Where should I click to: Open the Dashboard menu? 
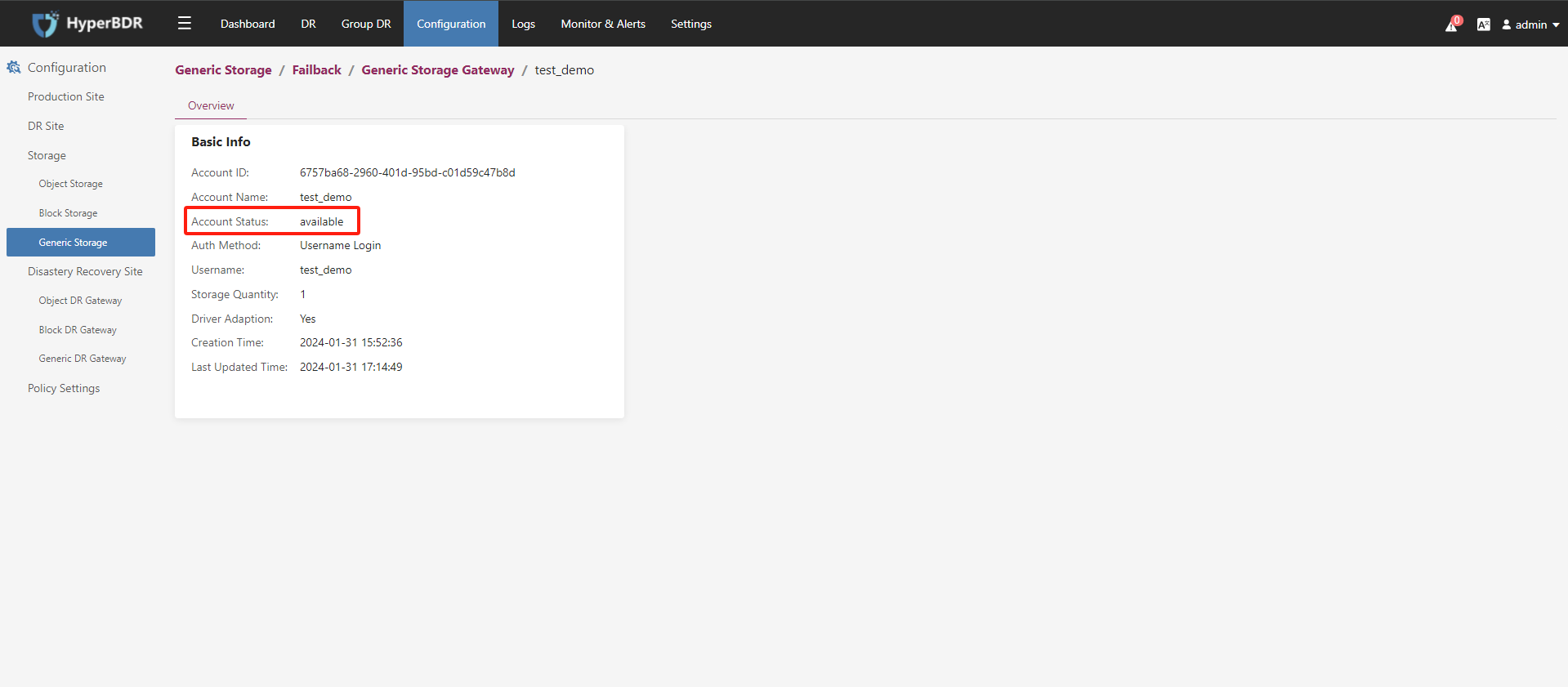click(248, 24)
